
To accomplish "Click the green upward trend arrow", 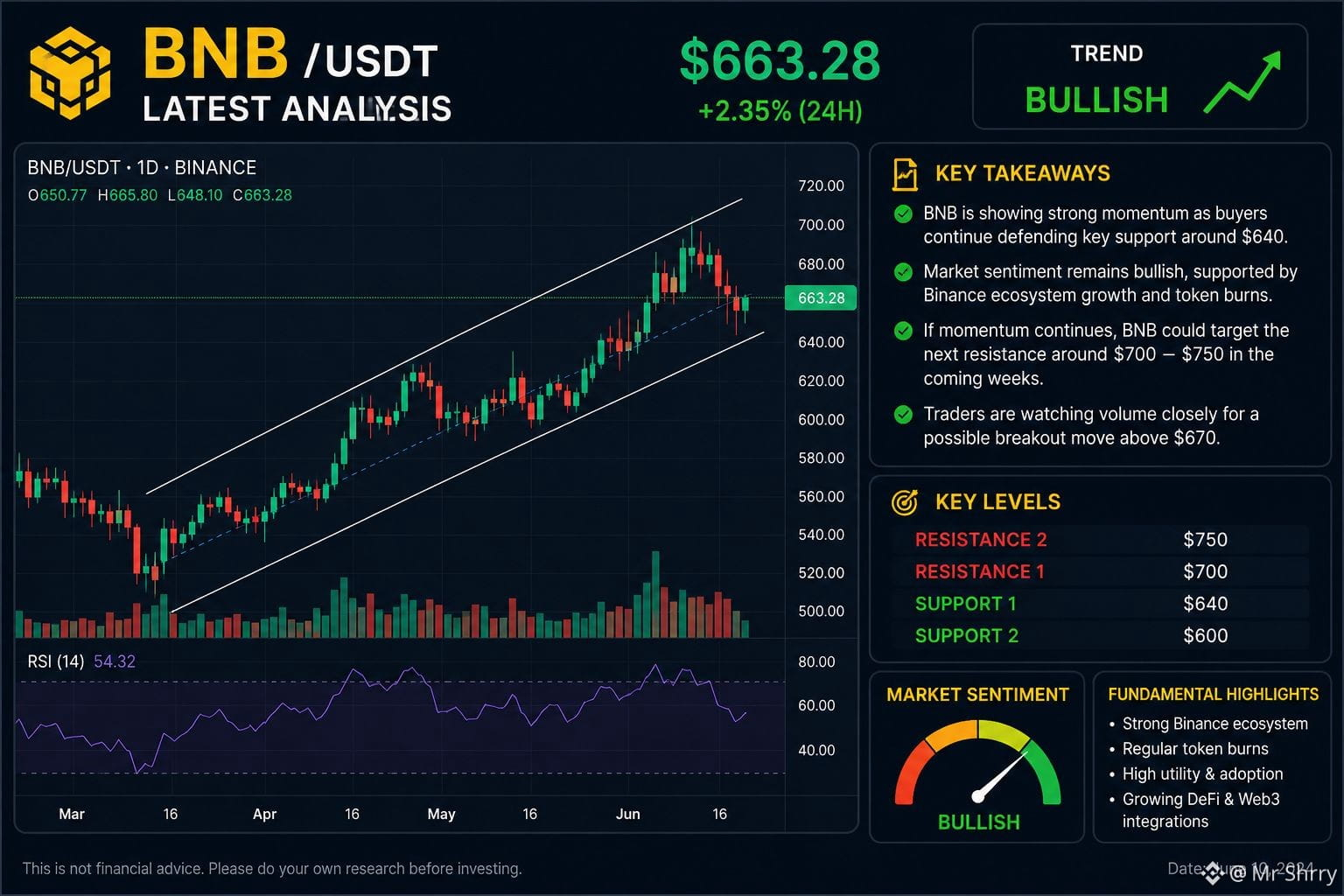I will pos(1242,82).
